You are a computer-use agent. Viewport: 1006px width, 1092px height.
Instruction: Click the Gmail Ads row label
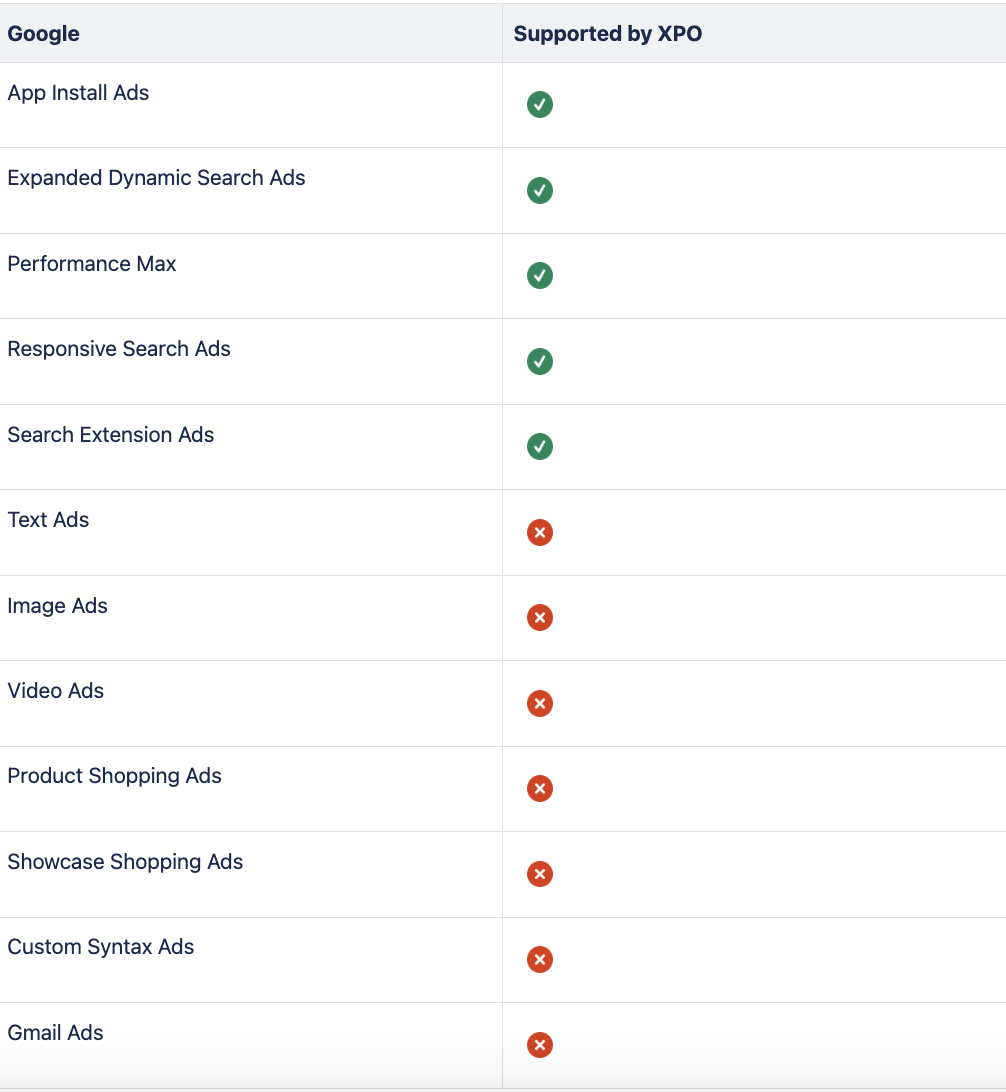pos(55,1033)
